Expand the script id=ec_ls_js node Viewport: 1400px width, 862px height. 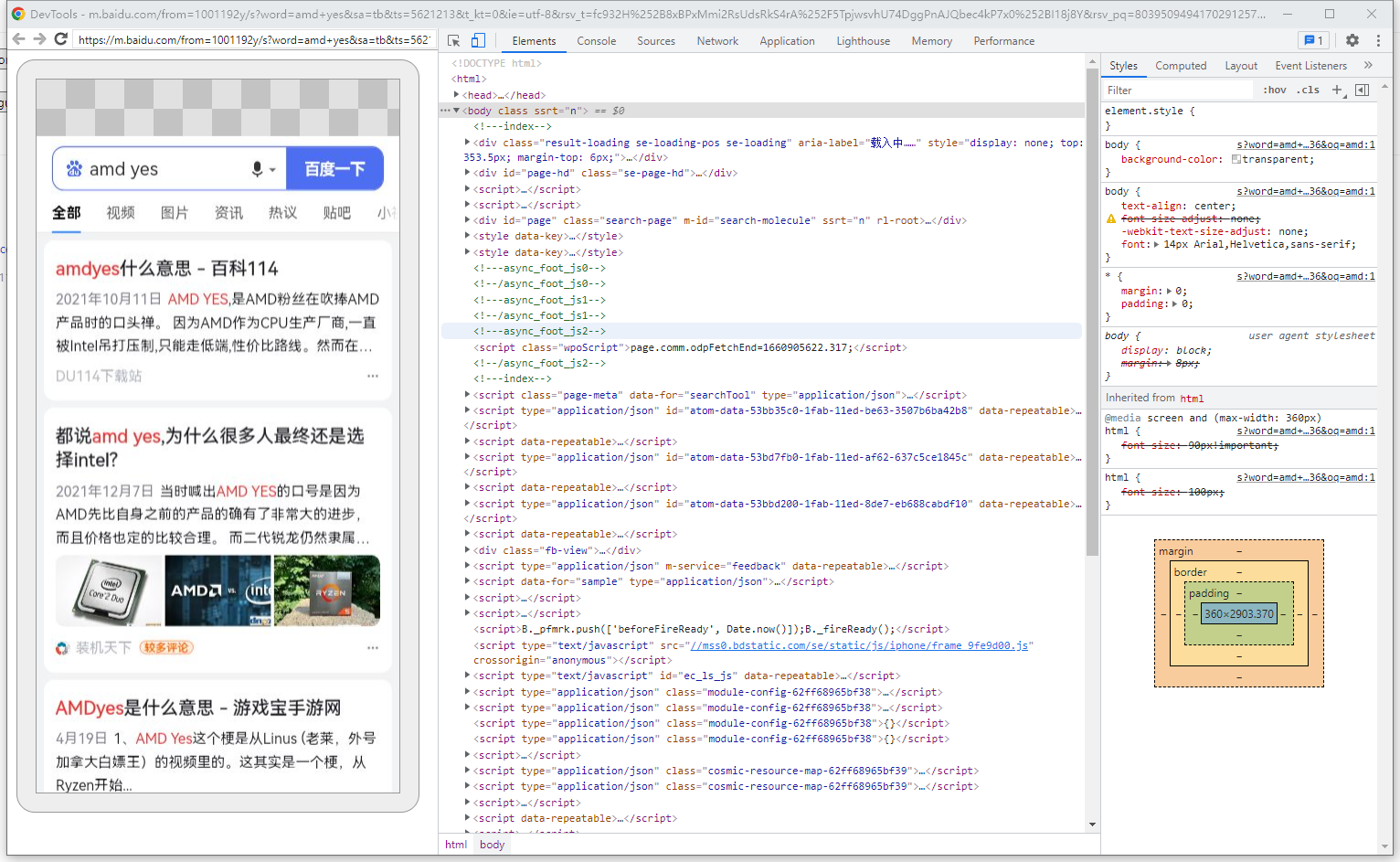coord(467,675)
